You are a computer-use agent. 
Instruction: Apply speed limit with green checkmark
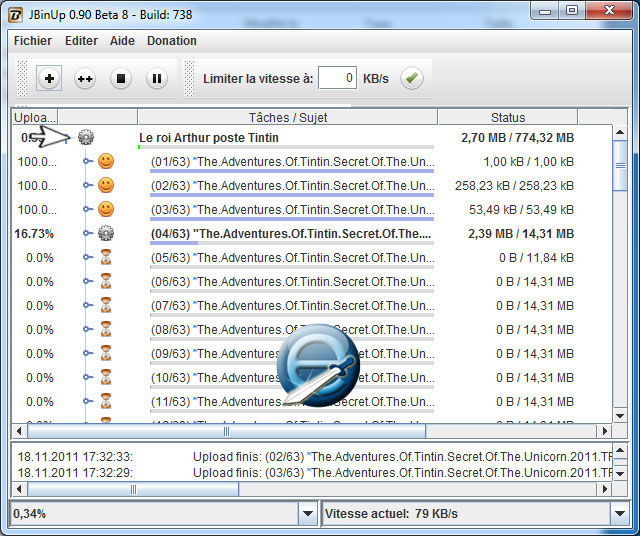[x=411, y=78]
